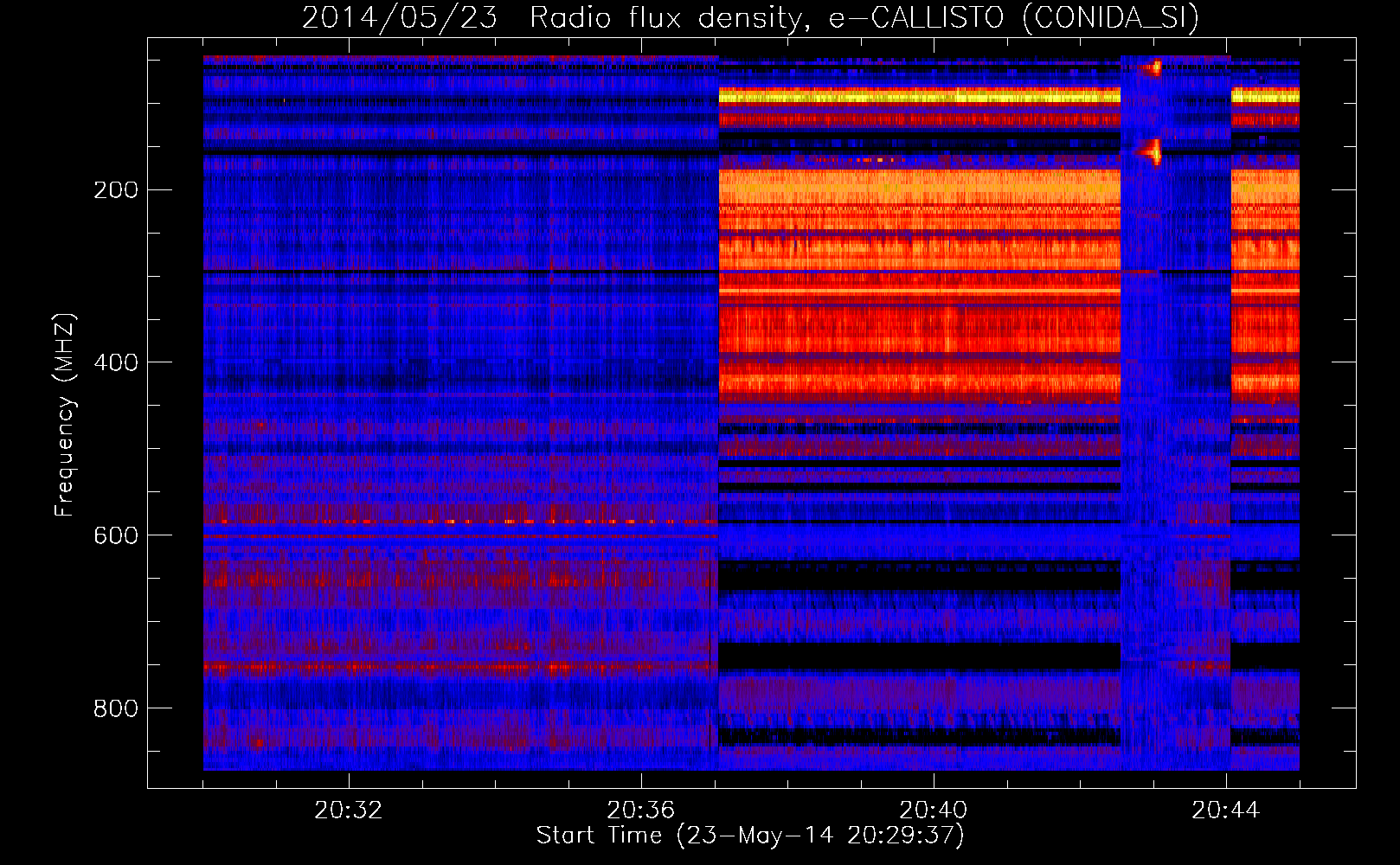Click the frequency tick label "600"

point(116,535)
